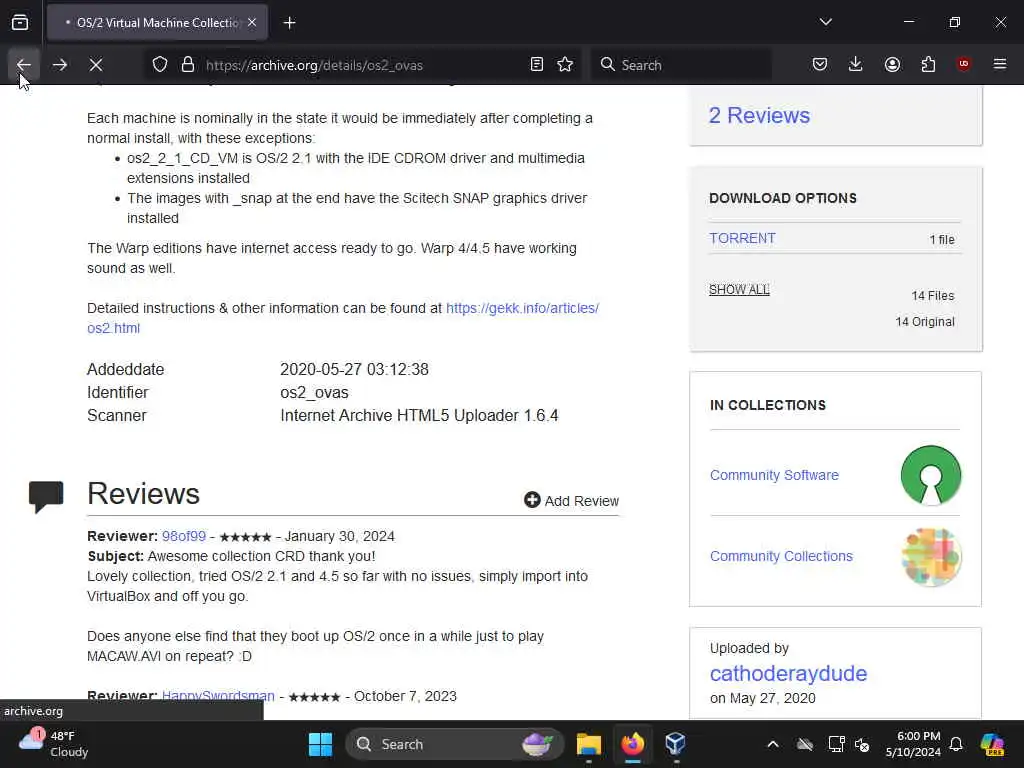Open the extensions puzzle icon
The height and width of the screenshot is (768, 1024).
[x=928, y=65]
